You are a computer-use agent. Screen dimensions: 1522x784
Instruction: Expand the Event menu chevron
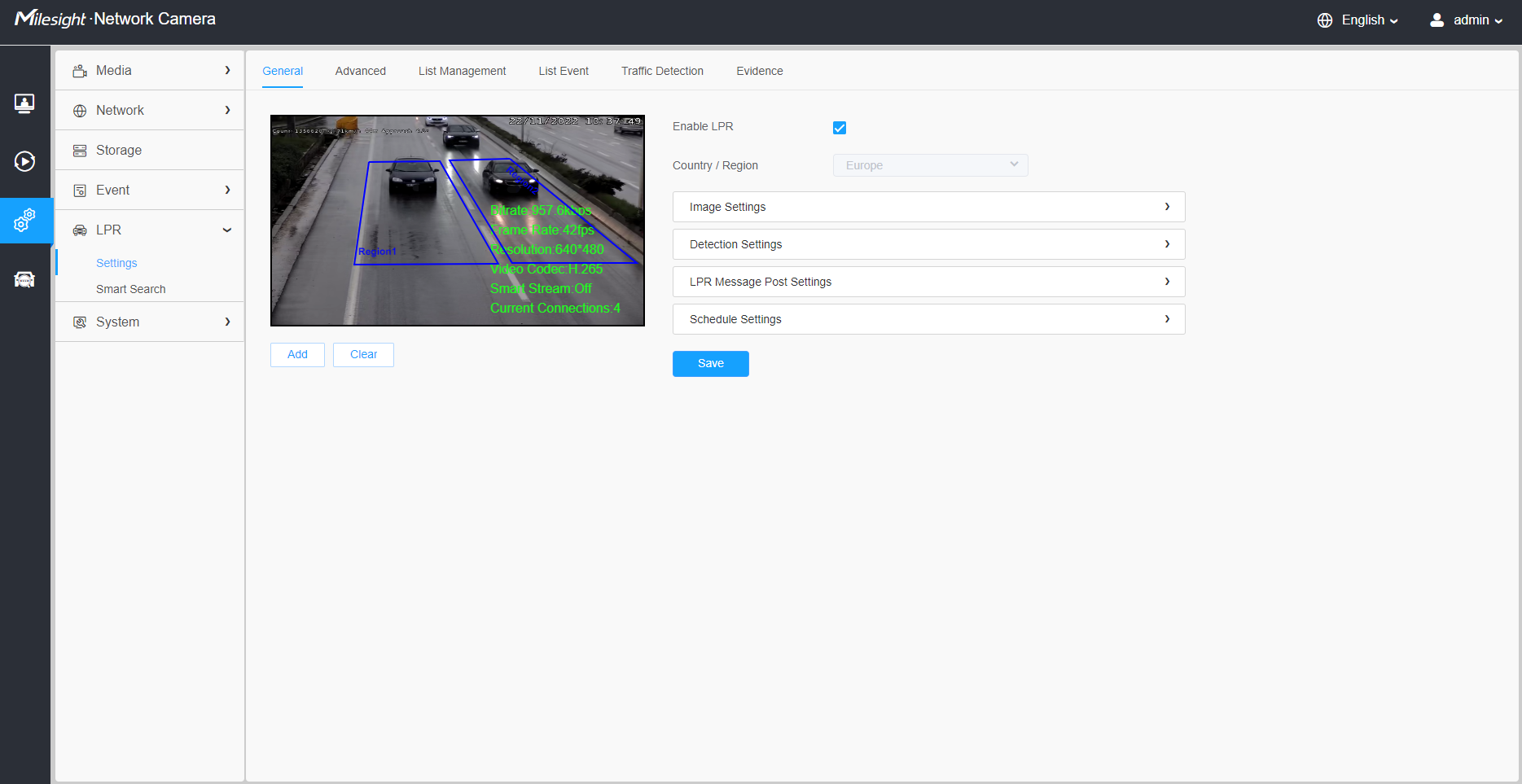coord(227,191)
